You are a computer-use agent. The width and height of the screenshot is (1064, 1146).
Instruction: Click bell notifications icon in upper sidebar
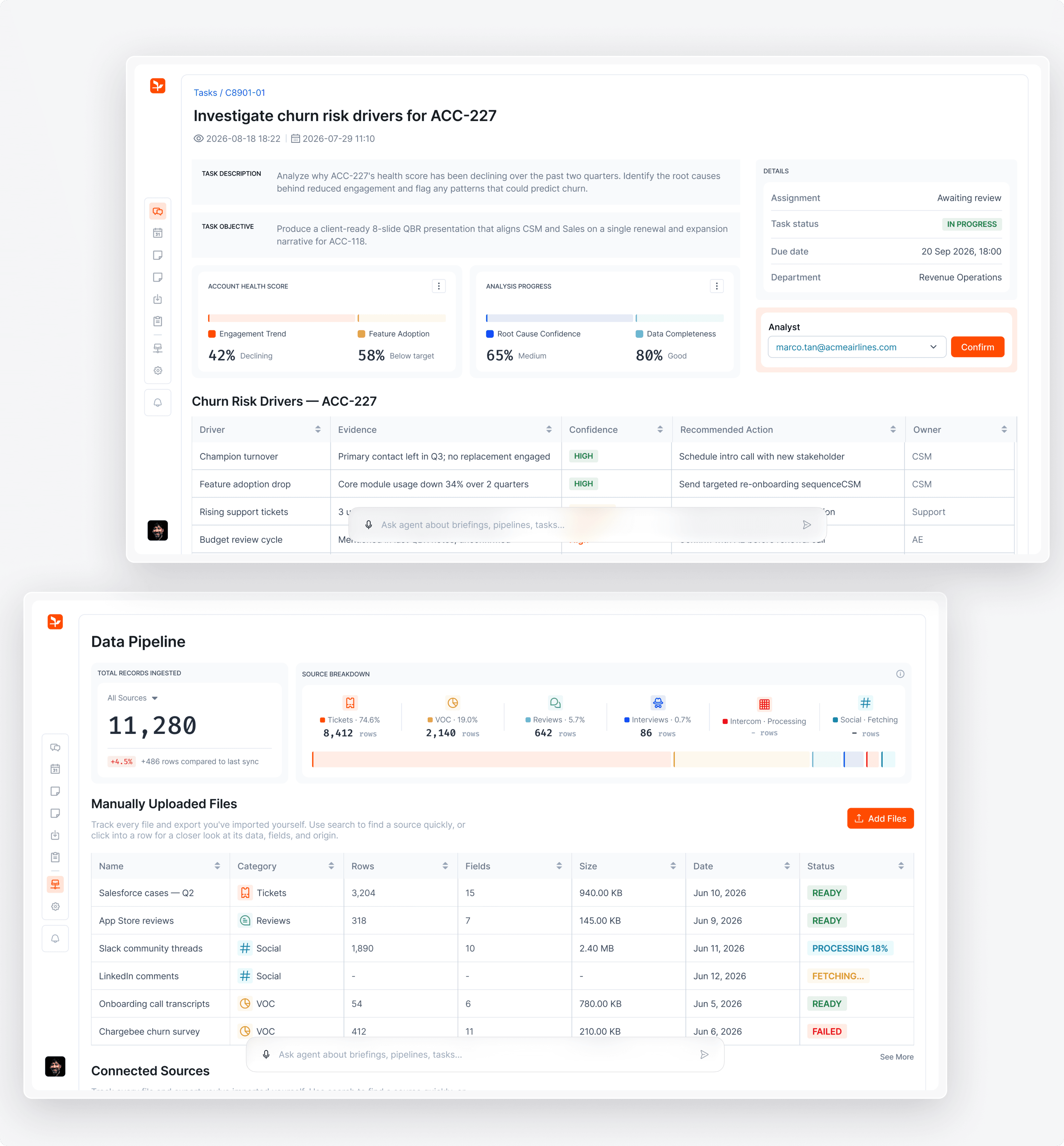pyautogui.click(x=158, y=403)
